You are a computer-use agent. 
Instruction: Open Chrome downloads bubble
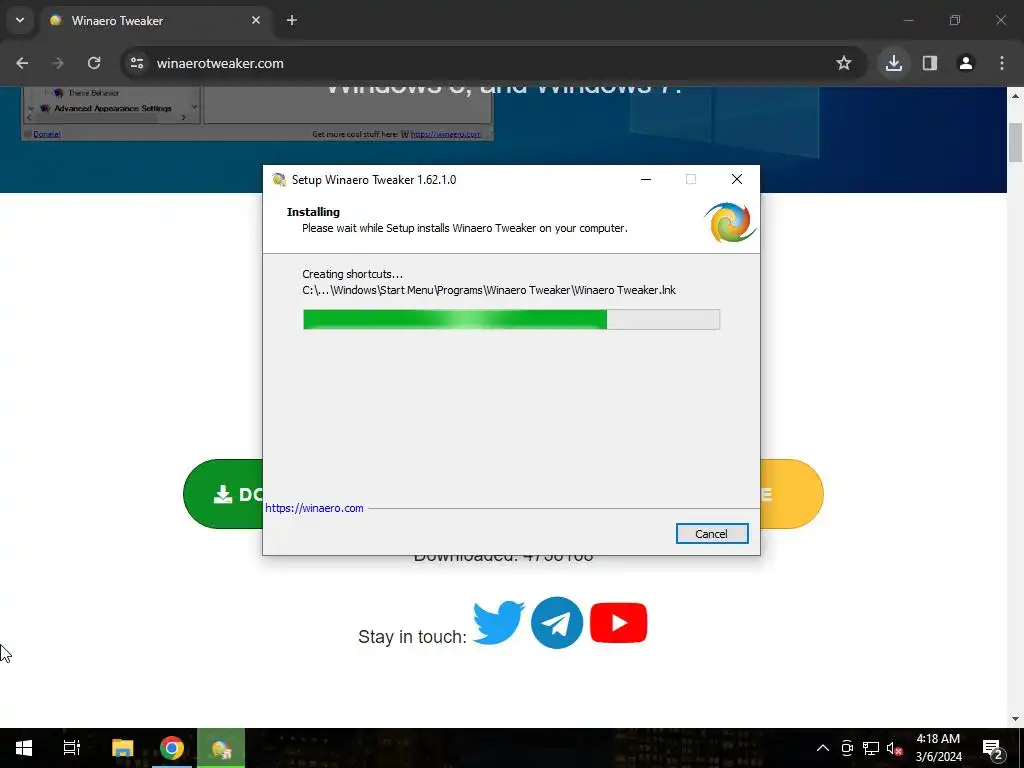click(x=894, y=63)
